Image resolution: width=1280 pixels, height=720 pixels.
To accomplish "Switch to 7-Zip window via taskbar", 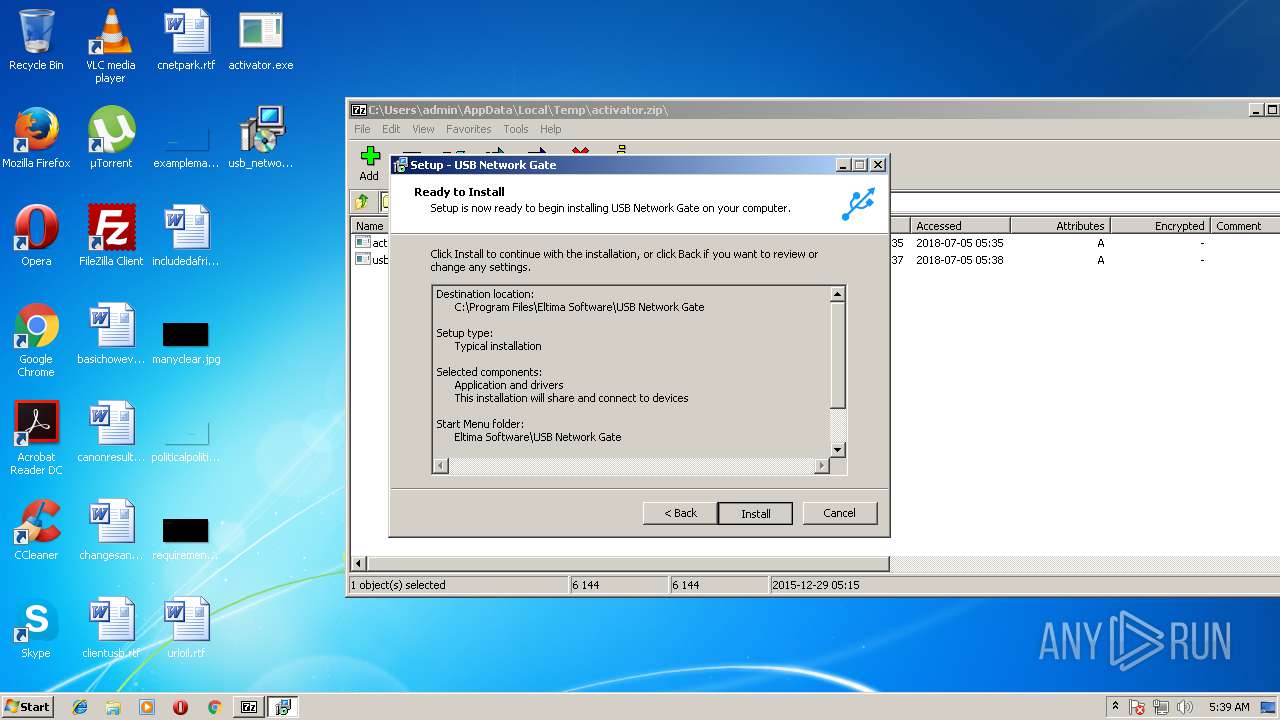I will tap(249, 707).
